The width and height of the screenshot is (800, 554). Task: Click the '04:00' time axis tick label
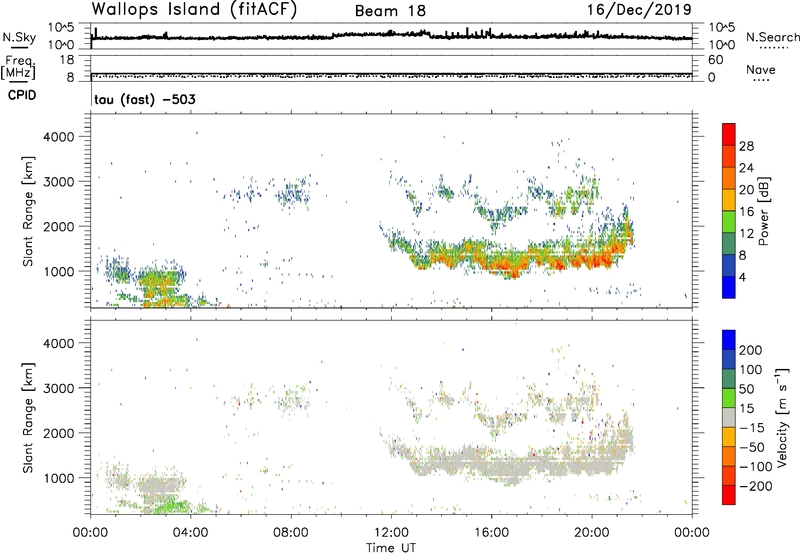pyautogui.click(x=191, y=533)
